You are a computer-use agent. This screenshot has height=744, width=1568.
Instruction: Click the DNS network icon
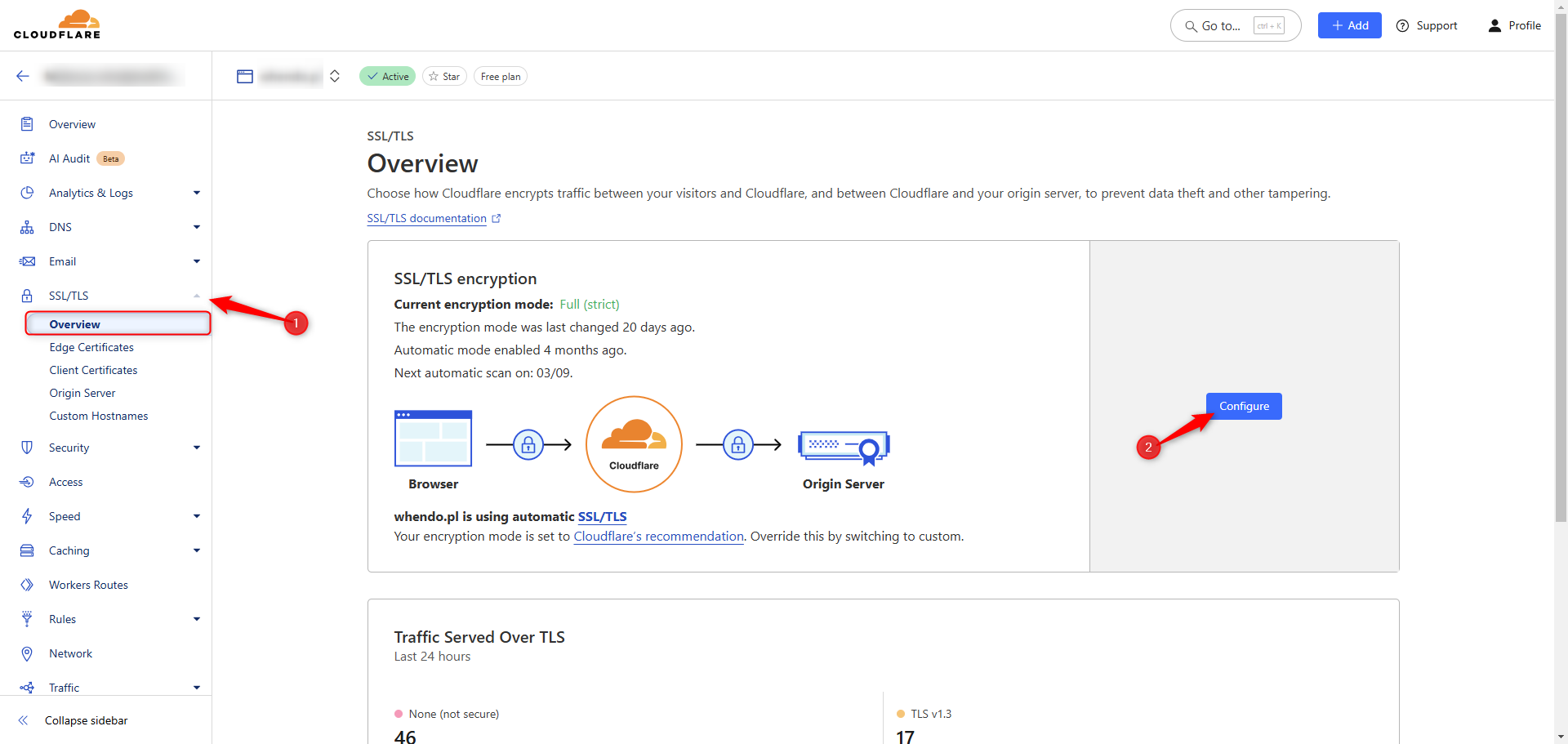pos(27,227)
